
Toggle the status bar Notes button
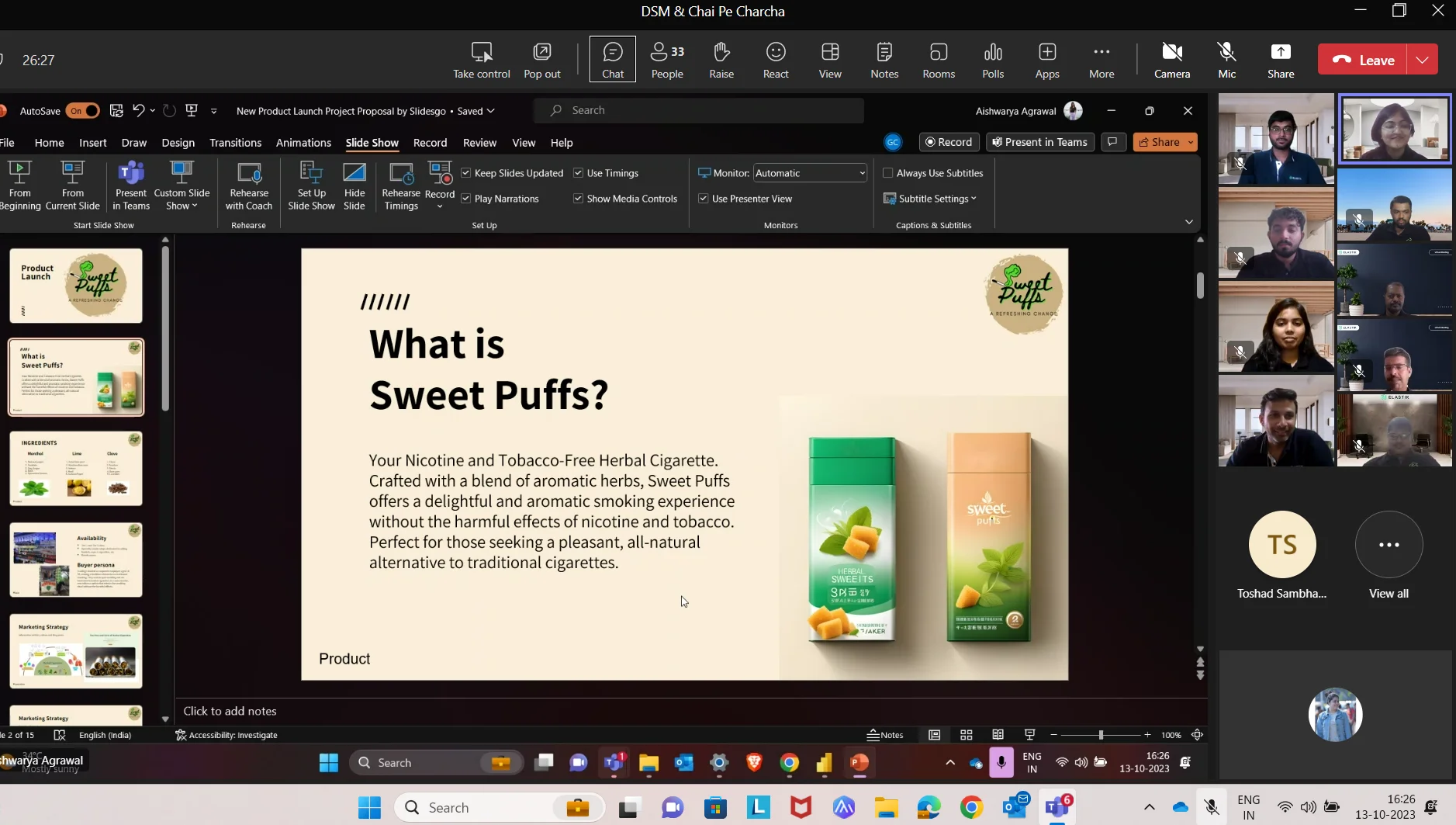(x=885, y=735)
